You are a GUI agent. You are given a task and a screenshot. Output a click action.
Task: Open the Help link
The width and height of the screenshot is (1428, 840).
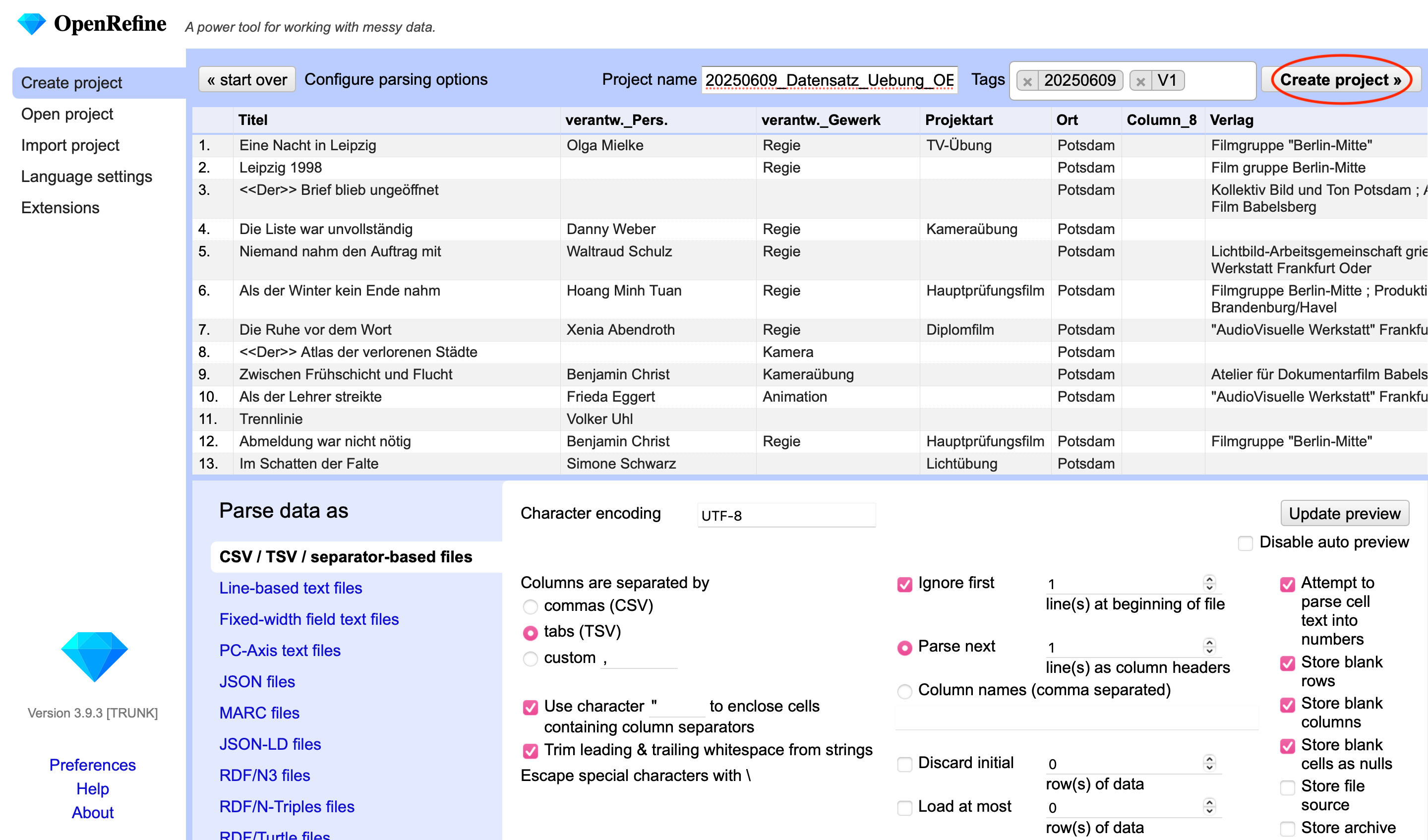click(x=92, y=788)
